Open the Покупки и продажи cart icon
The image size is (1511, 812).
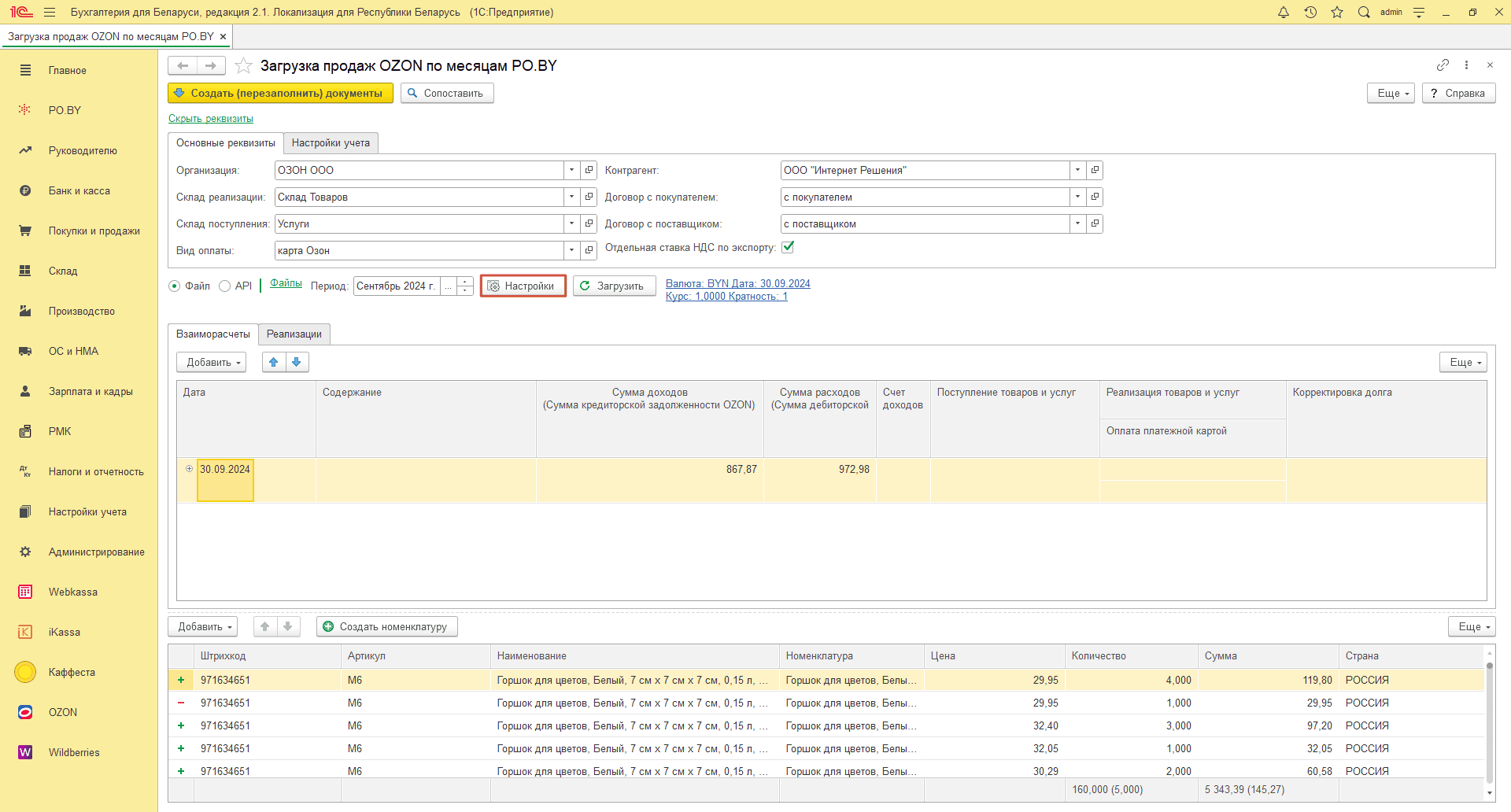(x=25, y=231)
